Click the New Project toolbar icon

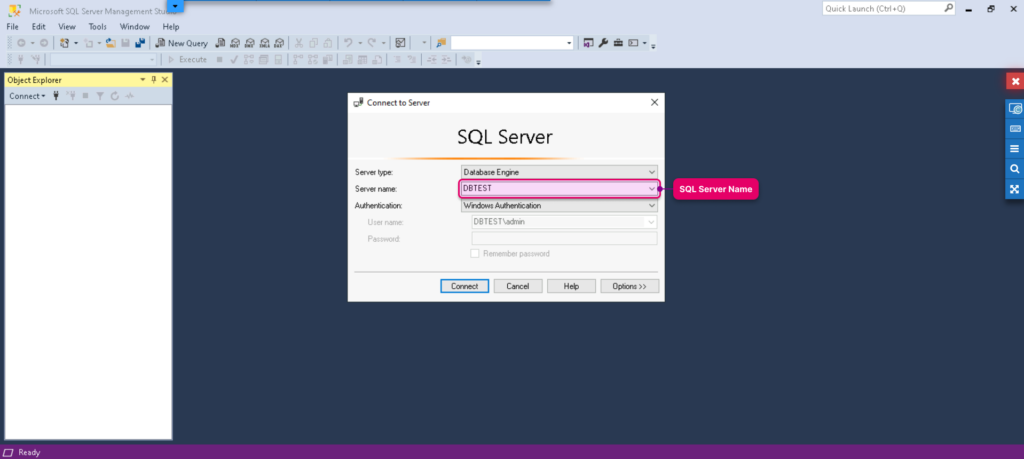(64, 43)
